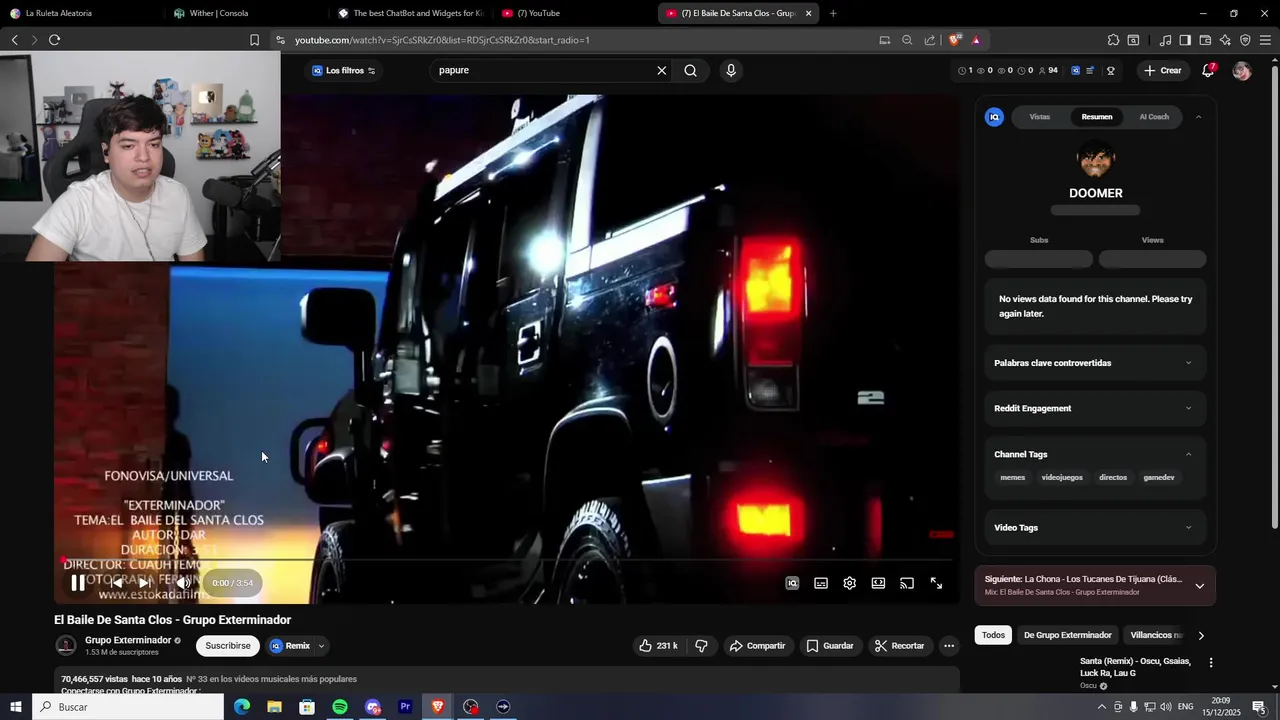
Task: Open Los filtros filter button
Action: click(343, 70)
